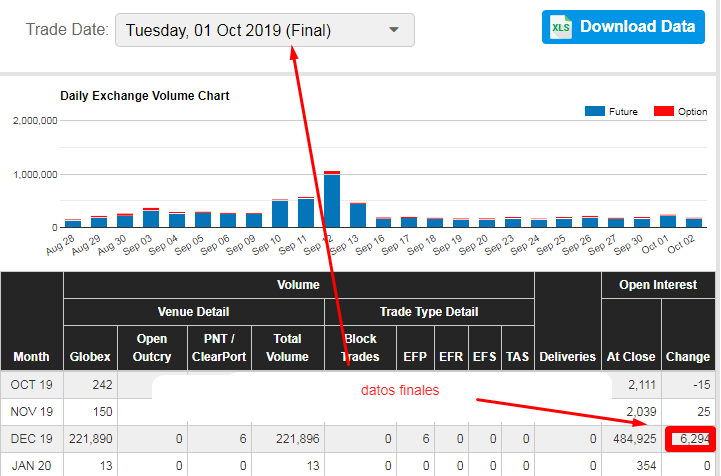Click the Sep 10 volume bar

pos(280,213)
